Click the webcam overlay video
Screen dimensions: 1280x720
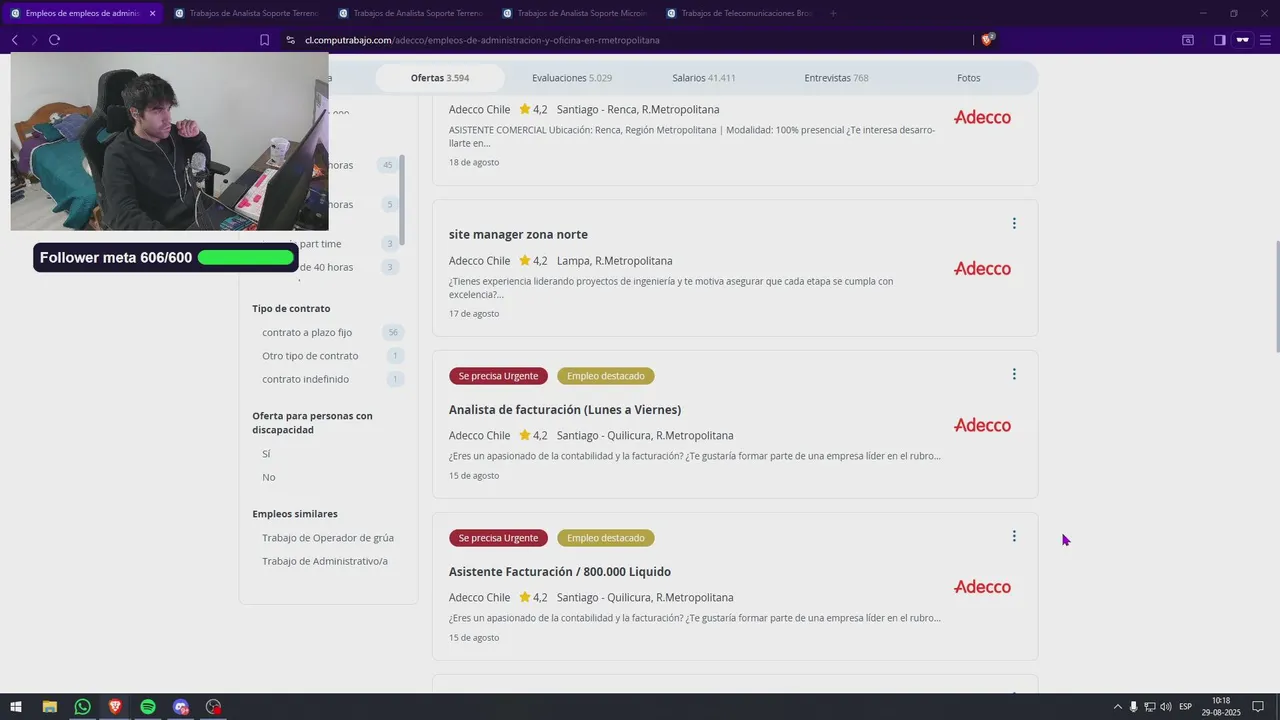tap(169, 141)
